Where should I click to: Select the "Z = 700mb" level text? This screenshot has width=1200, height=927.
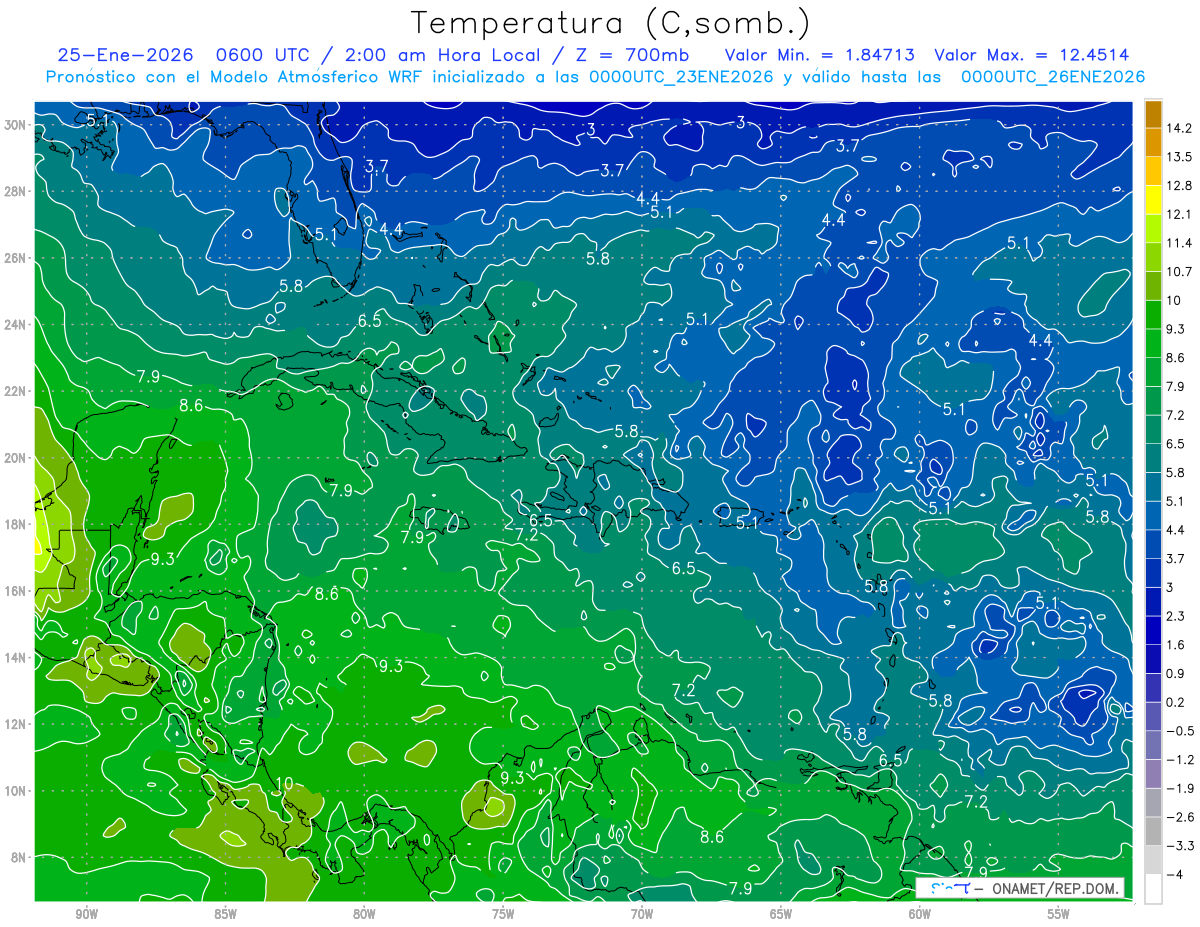(x=634, y=55)
